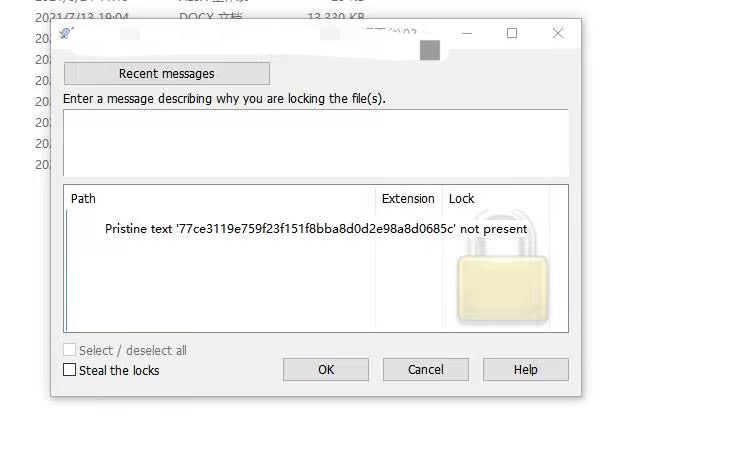
Task: Click the blank header right of Lock
Action: (559, 198)
